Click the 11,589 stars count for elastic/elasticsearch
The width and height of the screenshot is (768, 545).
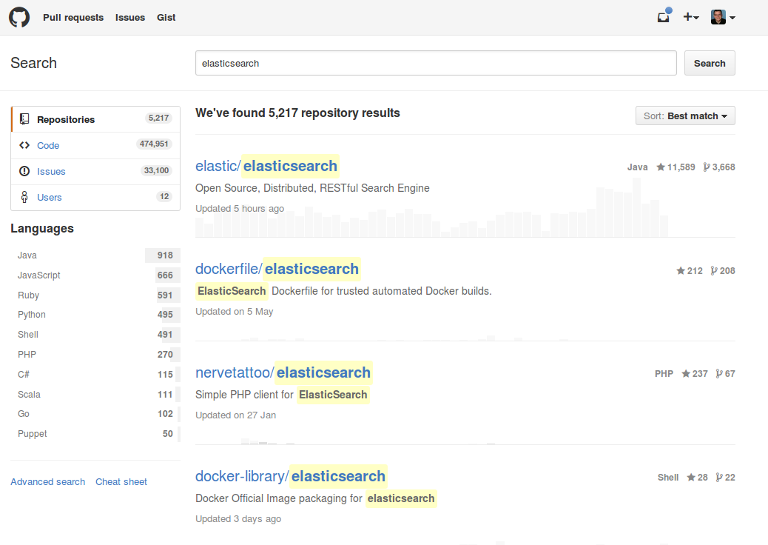click(676, 167)
